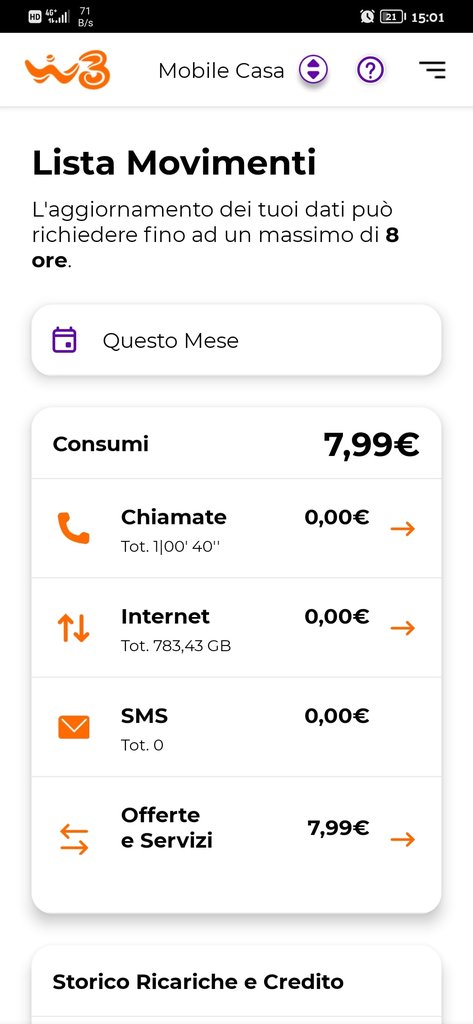Expand Chiamate details arrow

pyautogui.click(x=403, y=529)
